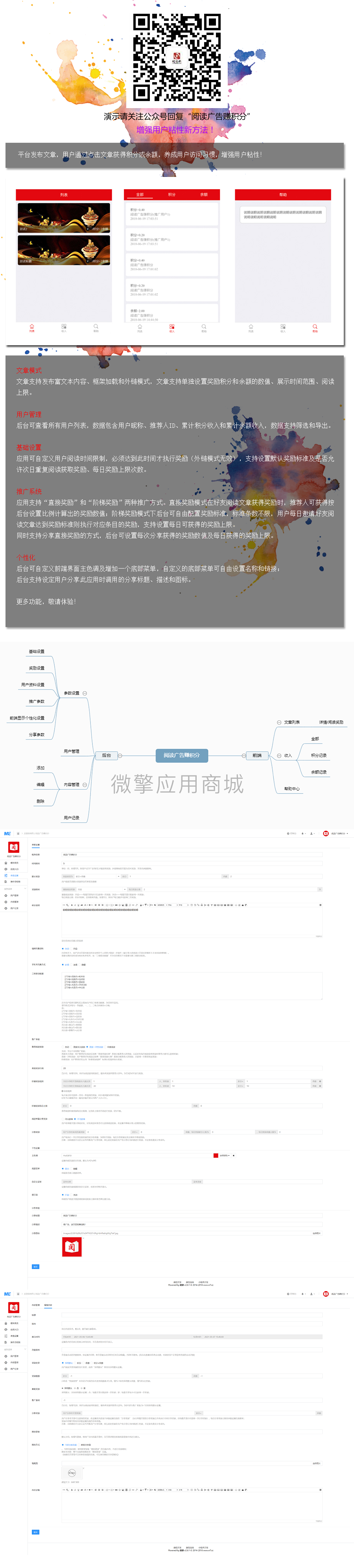Viewport: 354px width, 1568px height.
Task: Open the second article banner in 列表
Action: (64, 250)
